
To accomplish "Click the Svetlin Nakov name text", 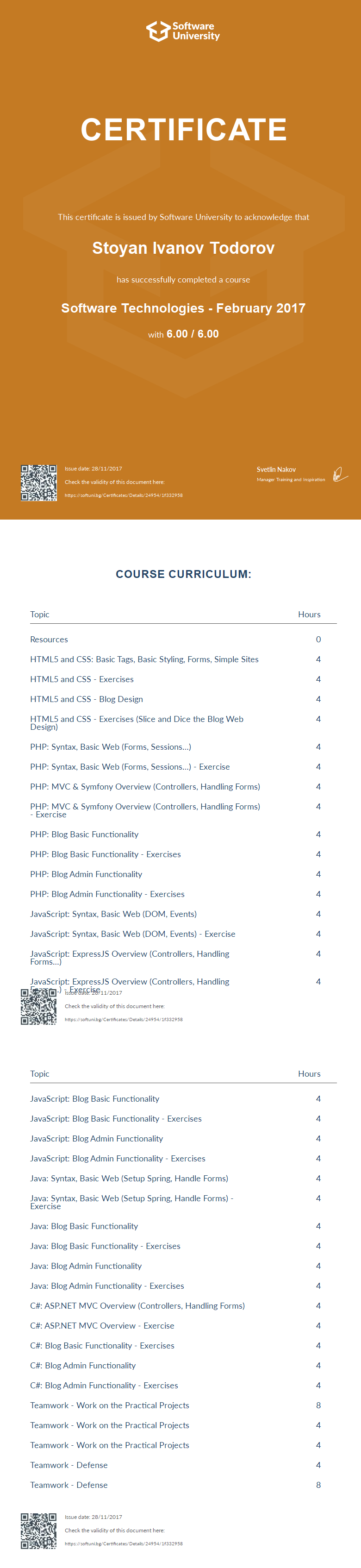I will pyautogui.click(x=276, y=469).
